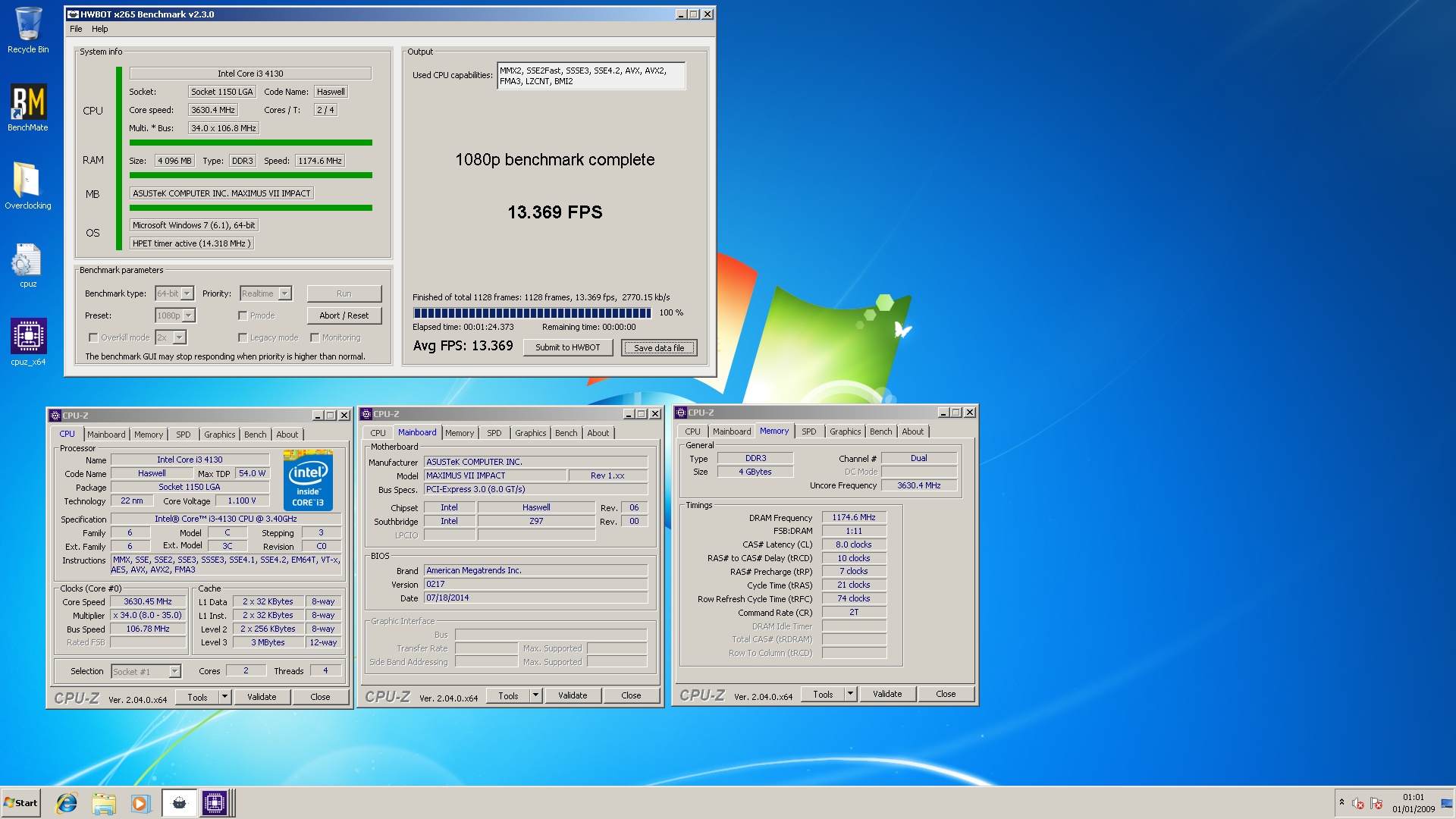
Task: Open the Priority dropdown
Action: [265, 293]
